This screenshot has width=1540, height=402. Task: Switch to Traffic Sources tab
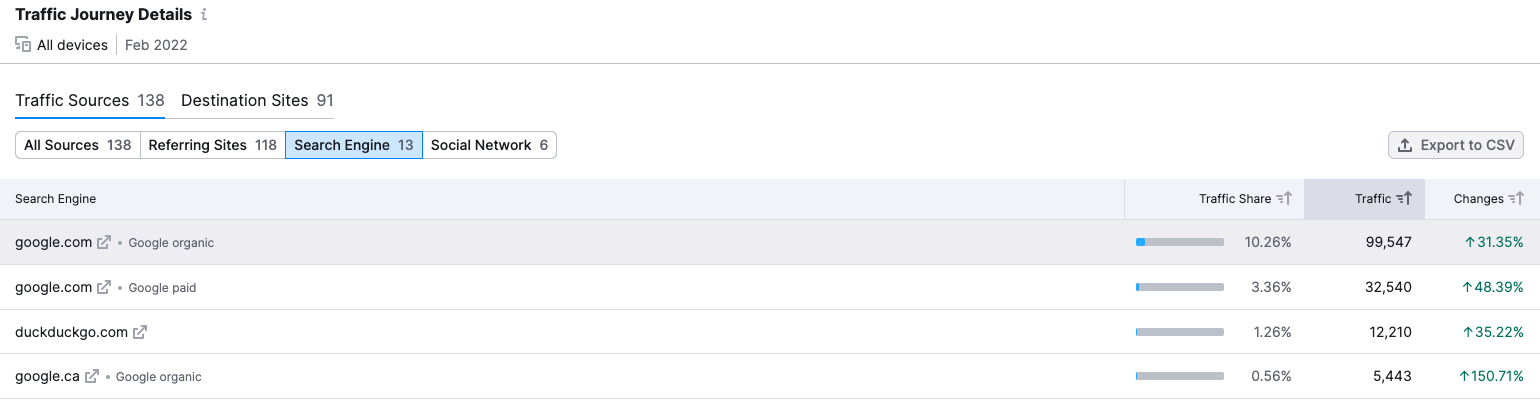click(x=90, y=100)
